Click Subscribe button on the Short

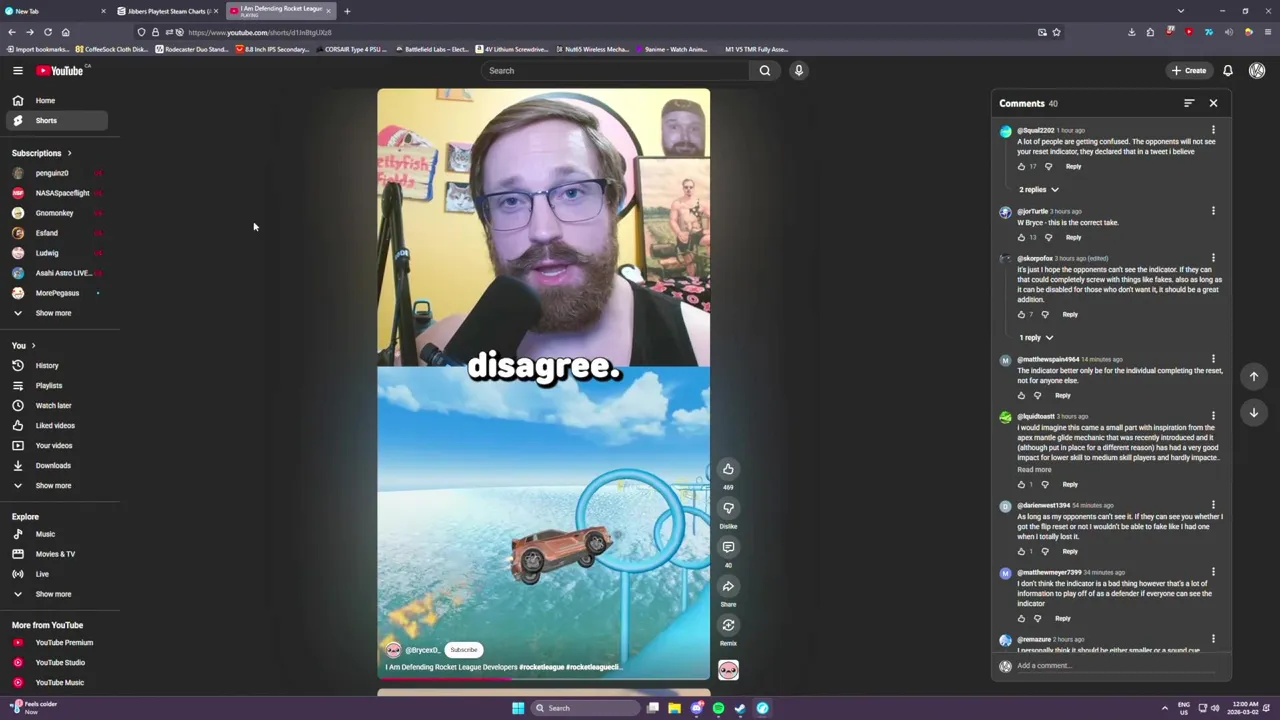[x=463, y=650]
